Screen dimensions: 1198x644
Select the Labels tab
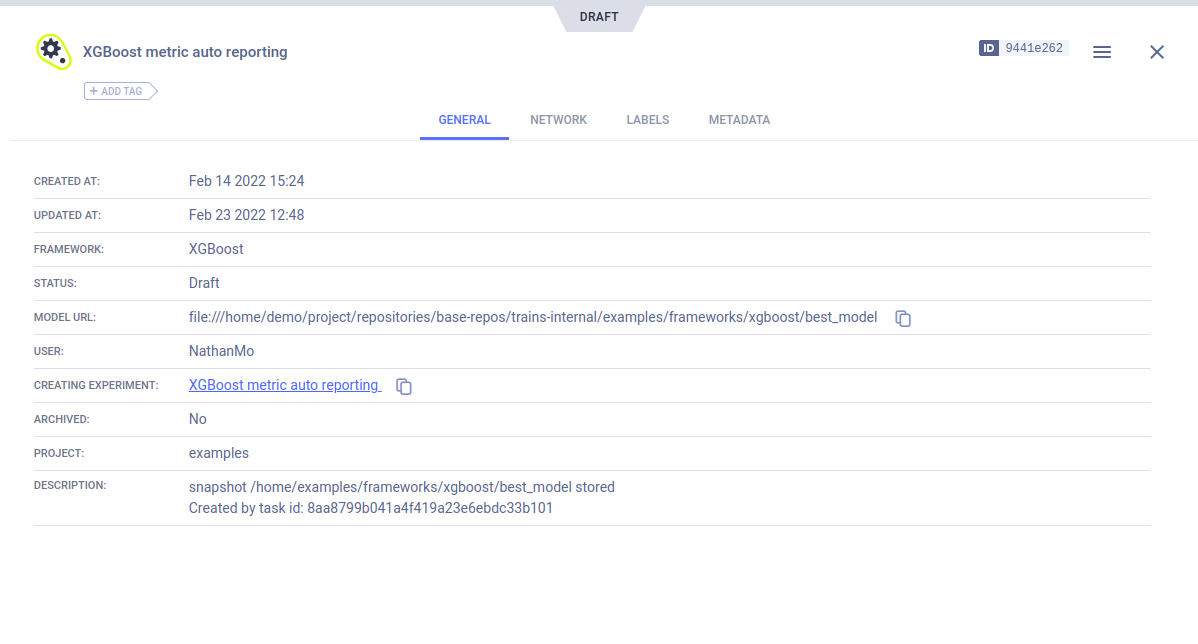pos(648,120)
